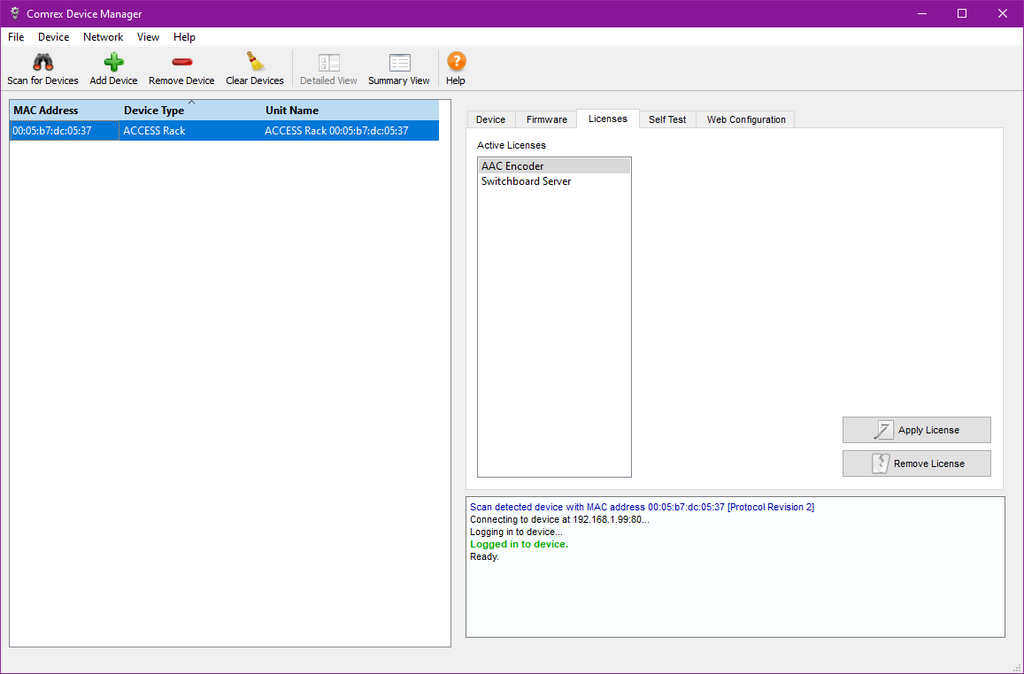Open the File menu
Image resolution: width=1024 pixels, height=674 pixels.
tap(16, 37)
